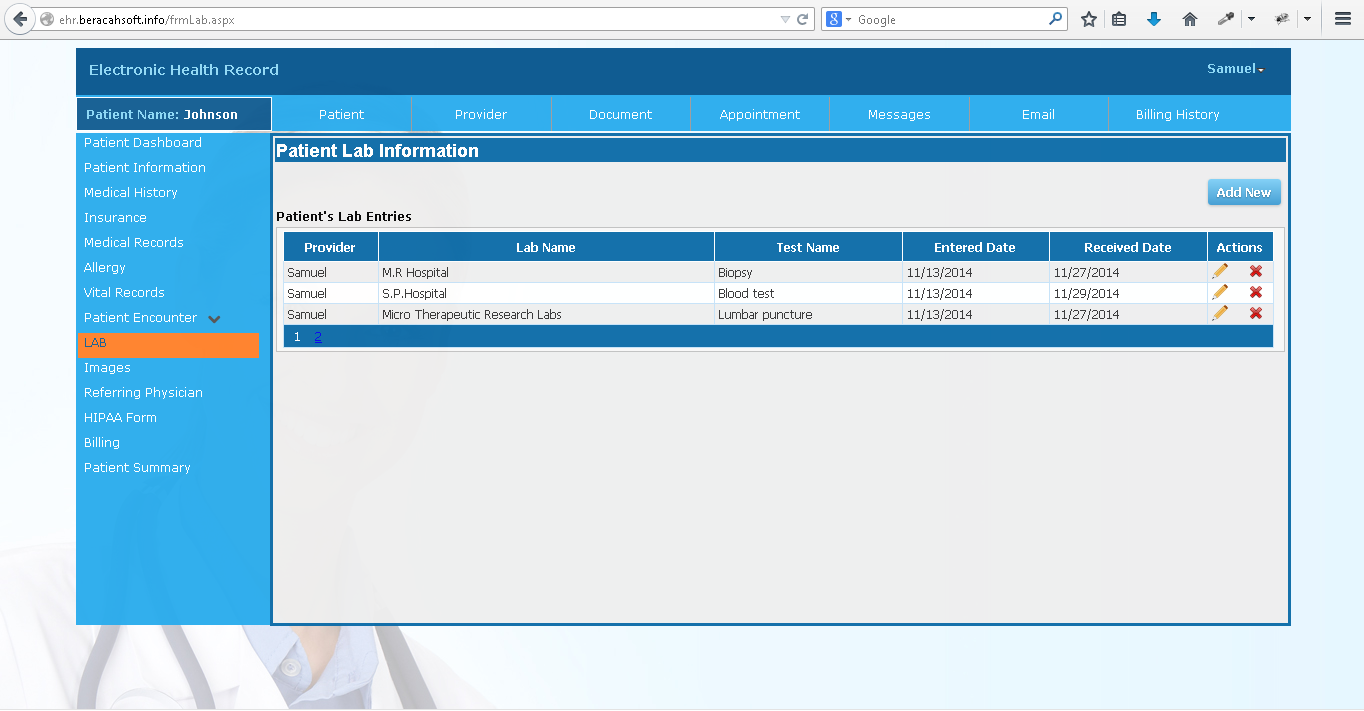Open Patient Summary page
Screen dimensions: 1364x711
[x=137, y=468]
